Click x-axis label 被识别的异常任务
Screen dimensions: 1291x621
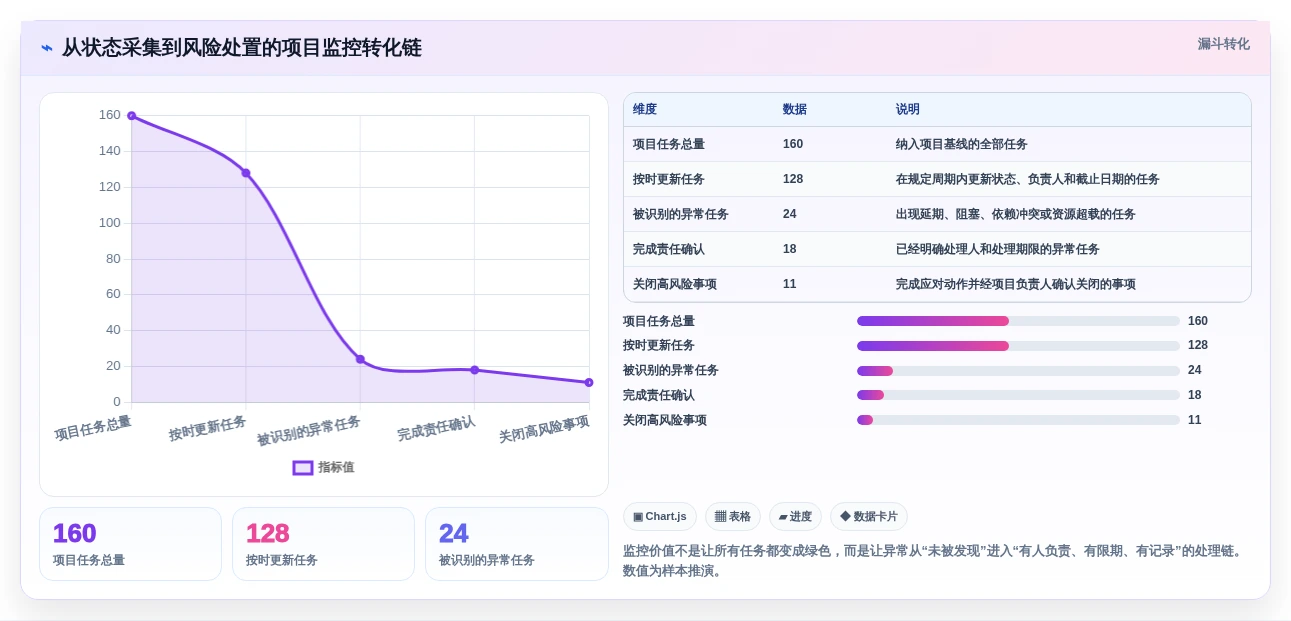coord(309,432)
